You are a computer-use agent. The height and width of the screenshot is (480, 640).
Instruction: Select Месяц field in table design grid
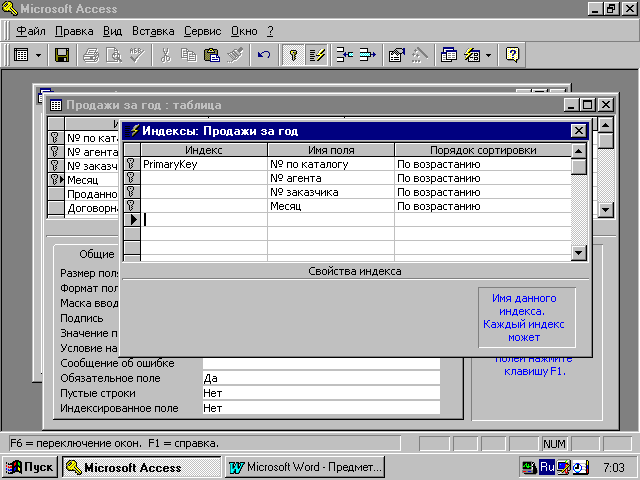(92, 180)
